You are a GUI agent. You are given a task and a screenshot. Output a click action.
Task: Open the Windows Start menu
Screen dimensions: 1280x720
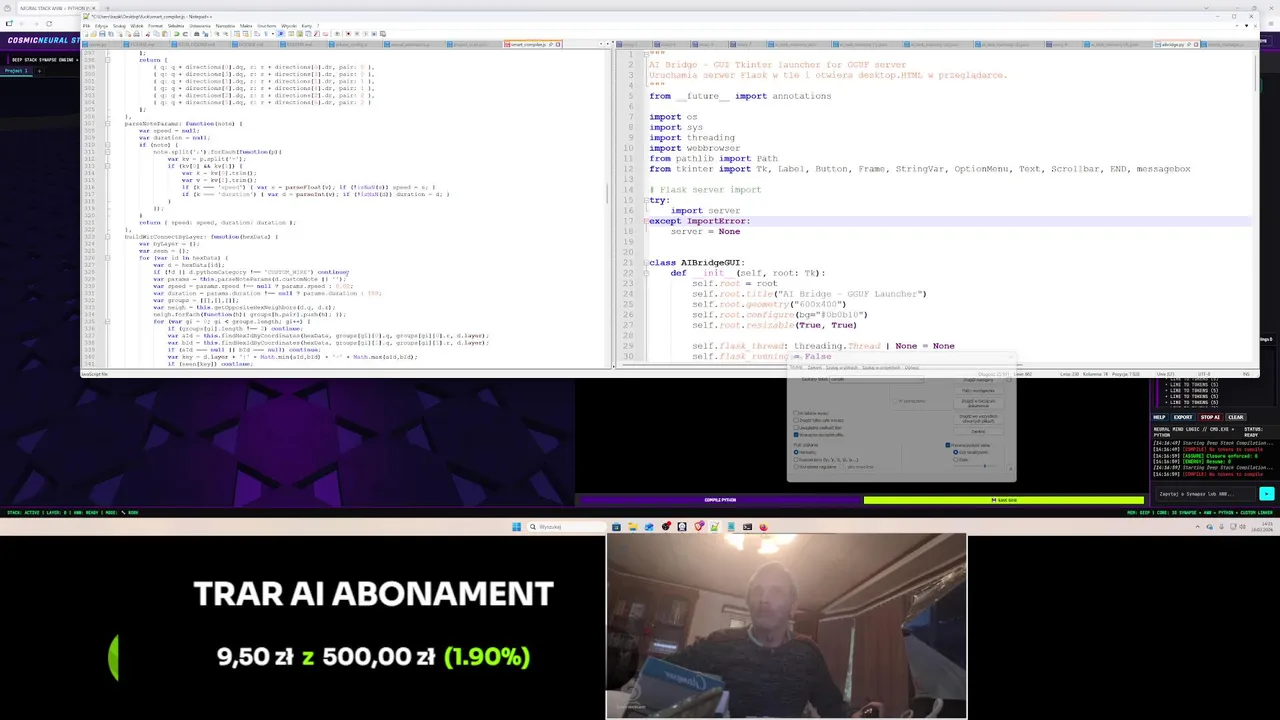click(516, 527)
